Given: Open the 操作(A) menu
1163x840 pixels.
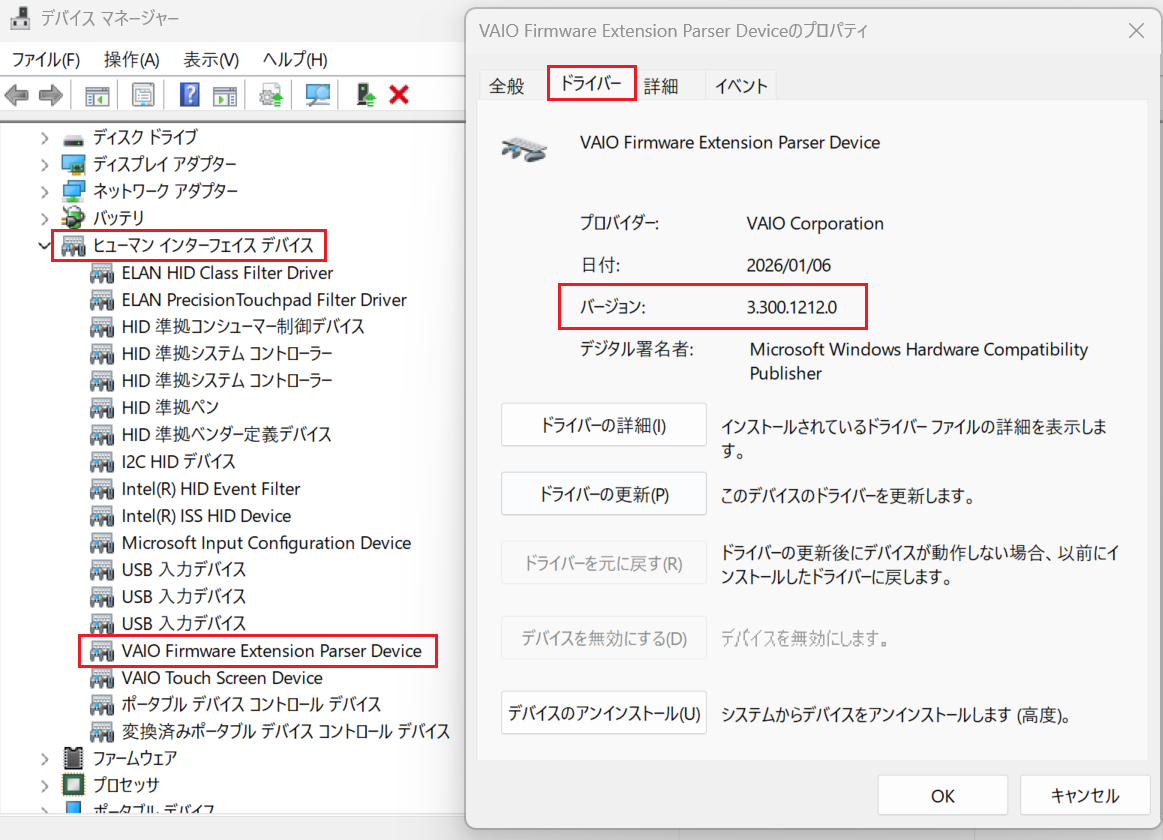Looking at the screenshot, I should (131, 59).
